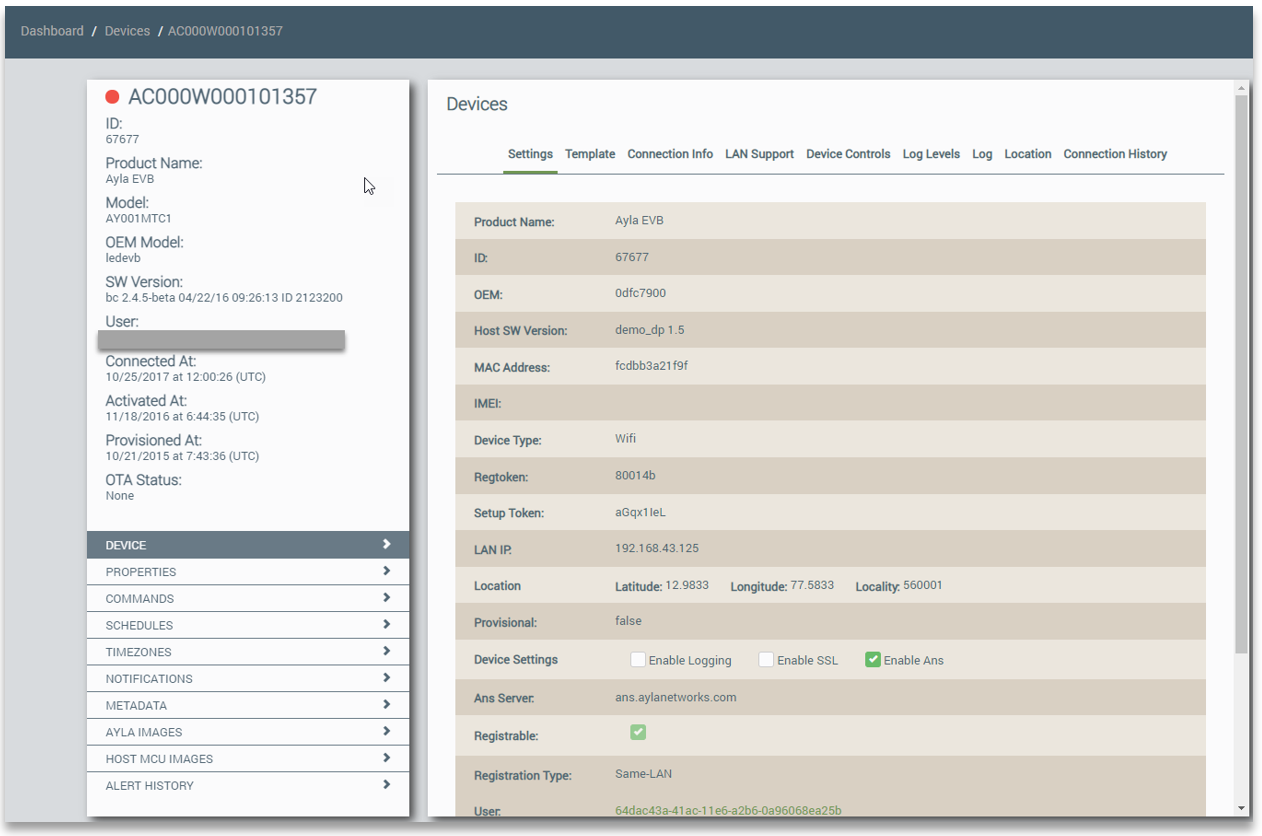1262x836 pixels.
Task: Click the vertical scrollbar thumb
Action: 1241,375
